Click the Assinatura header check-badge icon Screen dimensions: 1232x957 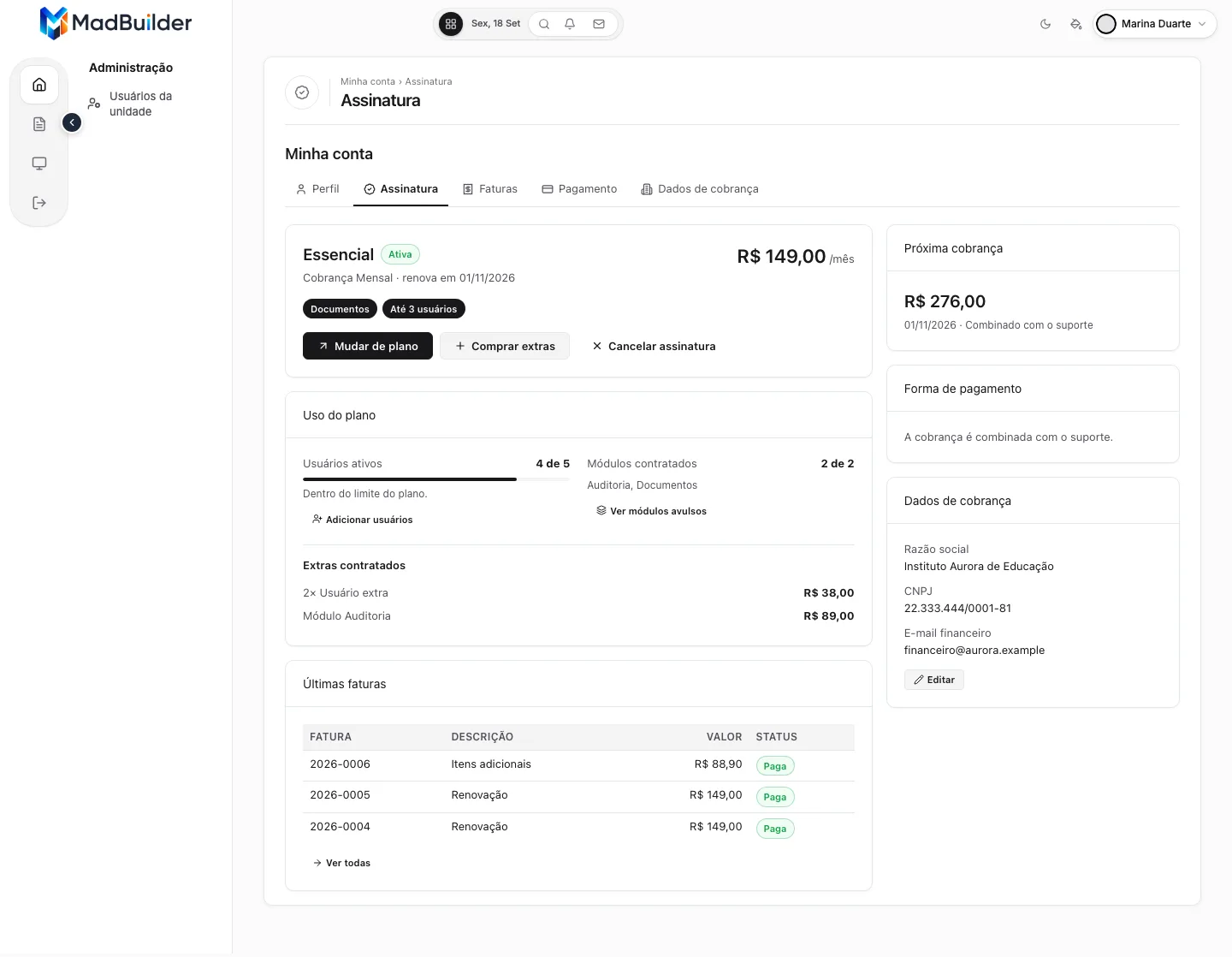(302, 92)
